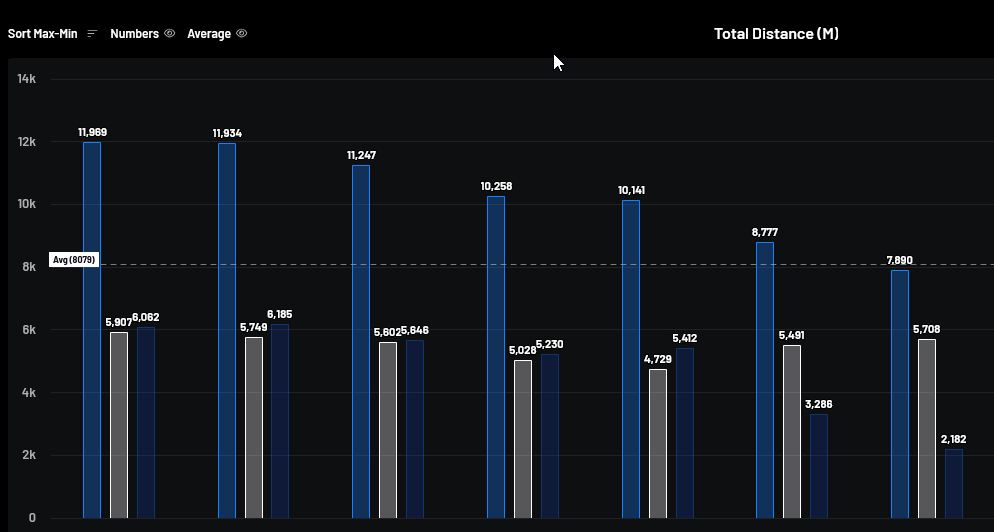Click the value text 5,708
The image size is (994, 532).
pyautogui.click(x=927, y=330)
